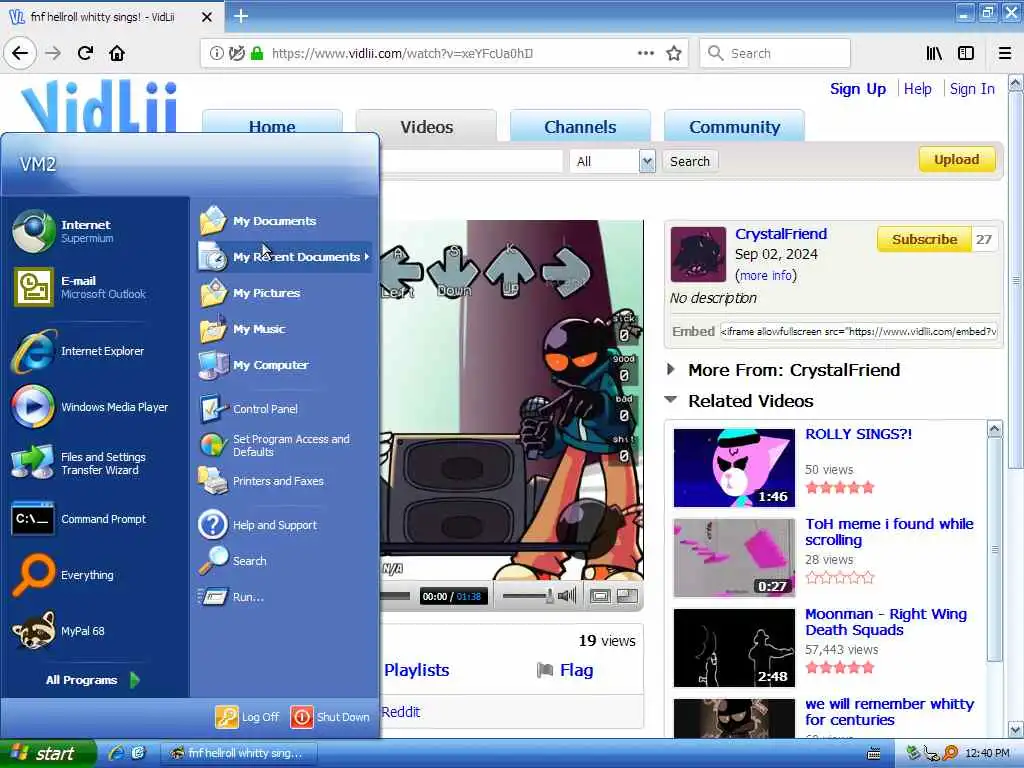Screen dimensions: 1024x768
Task: Click the (more info) link
Action: point(766,275)
